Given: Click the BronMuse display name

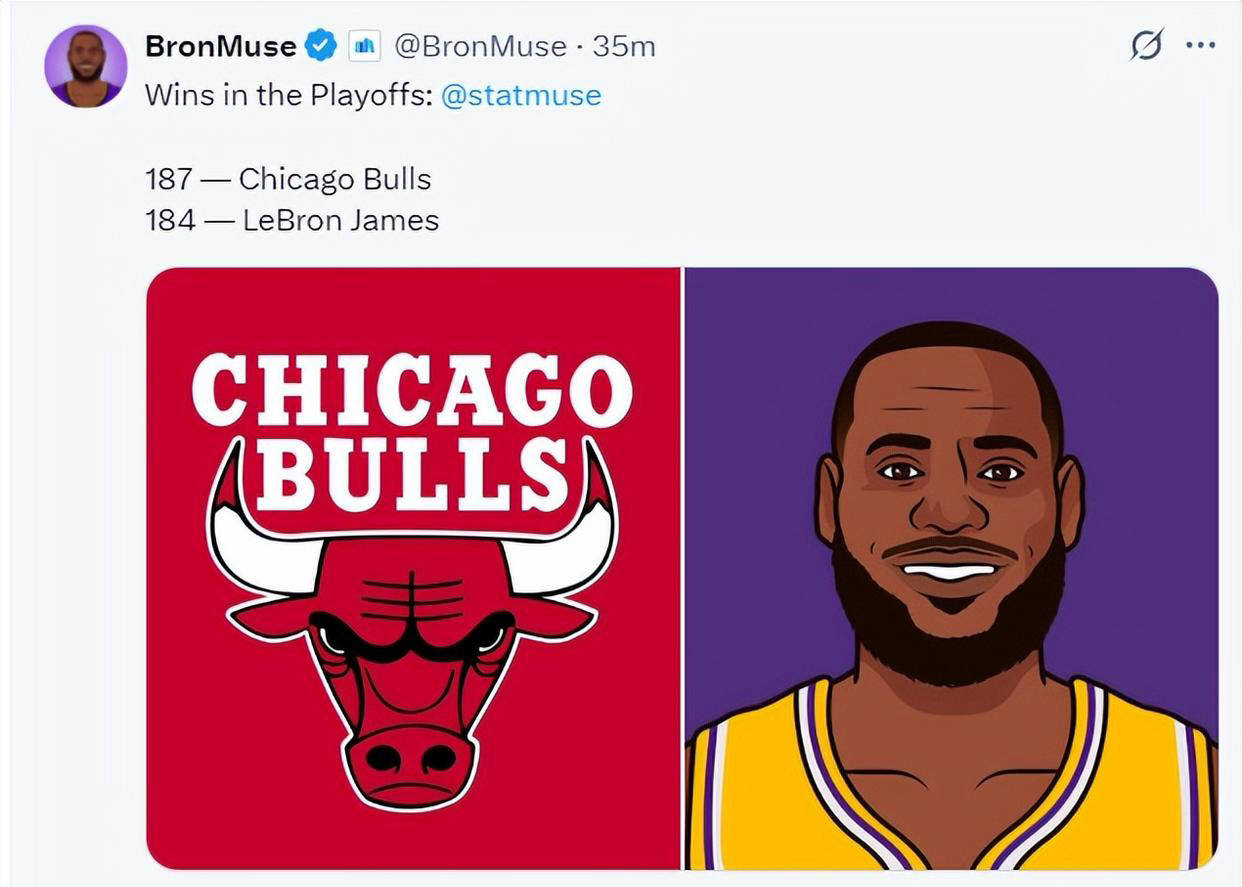Looking at the screenshot, I should [220, 46].
